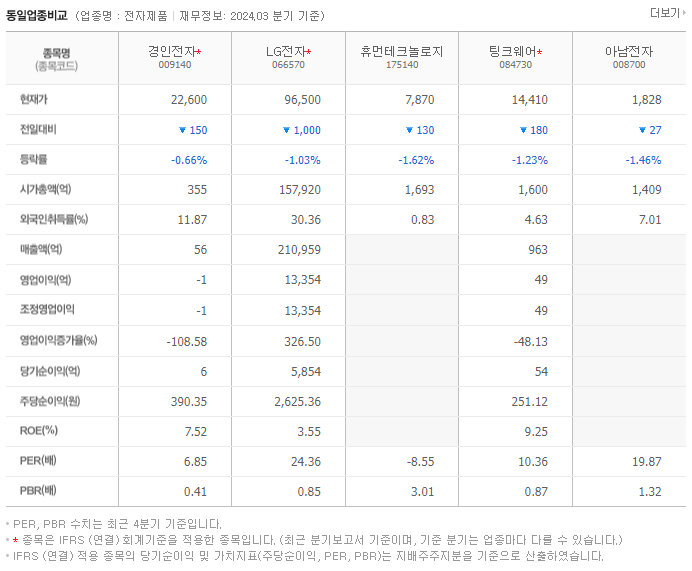
Task: Click 휴먼테크놀로지 PER value -8.55
Action: (421, 462)
